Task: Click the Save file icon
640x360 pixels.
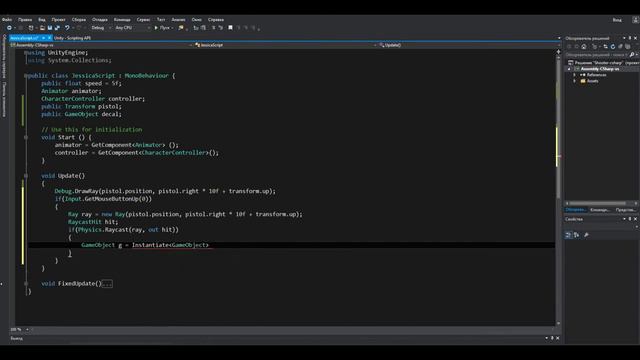Action: pos(50,28)
